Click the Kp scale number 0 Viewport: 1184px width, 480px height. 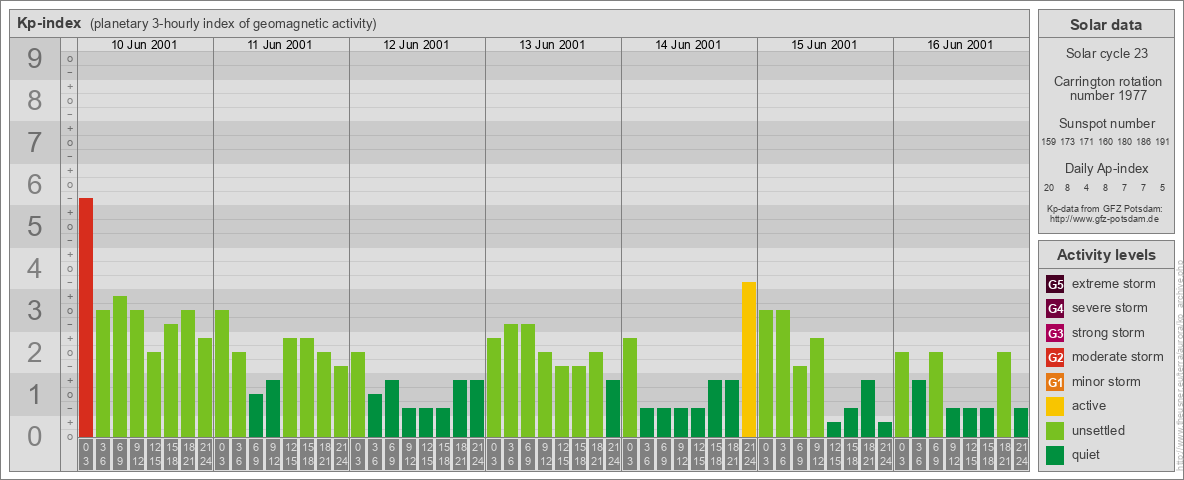pos(35,435)
